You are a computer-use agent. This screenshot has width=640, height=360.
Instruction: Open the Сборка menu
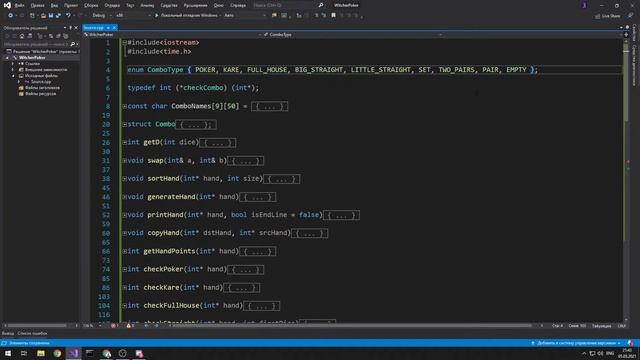point(91,5)
